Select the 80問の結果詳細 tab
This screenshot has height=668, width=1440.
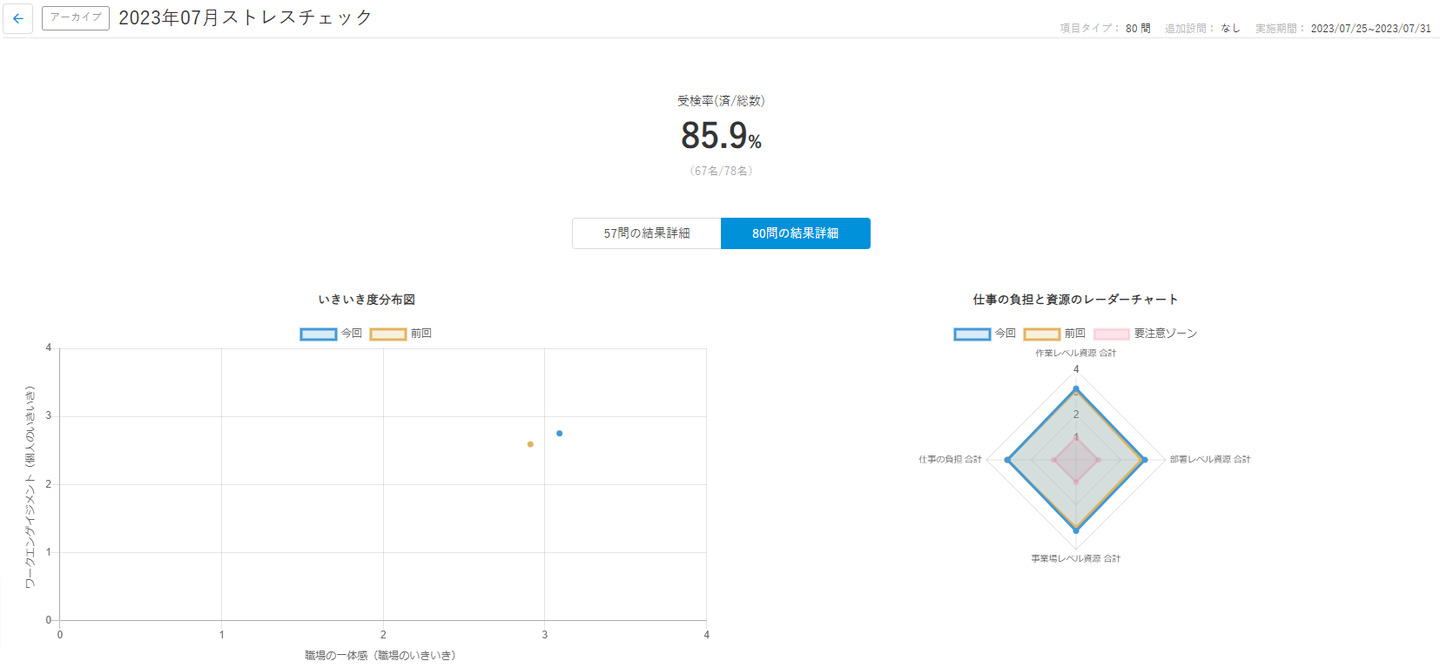coord(795,233)
